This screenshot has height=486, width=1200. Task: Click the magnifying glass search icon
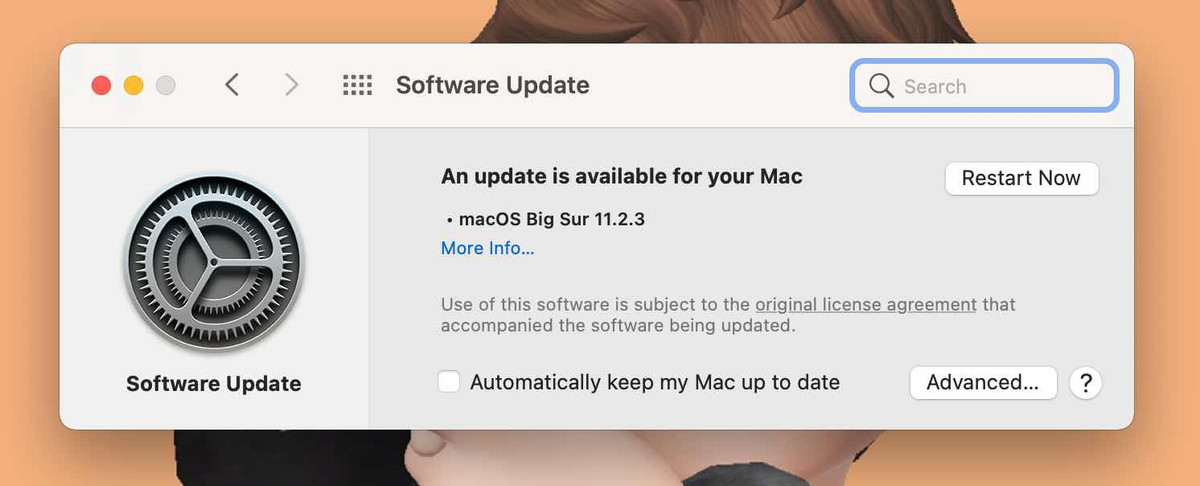881,86
